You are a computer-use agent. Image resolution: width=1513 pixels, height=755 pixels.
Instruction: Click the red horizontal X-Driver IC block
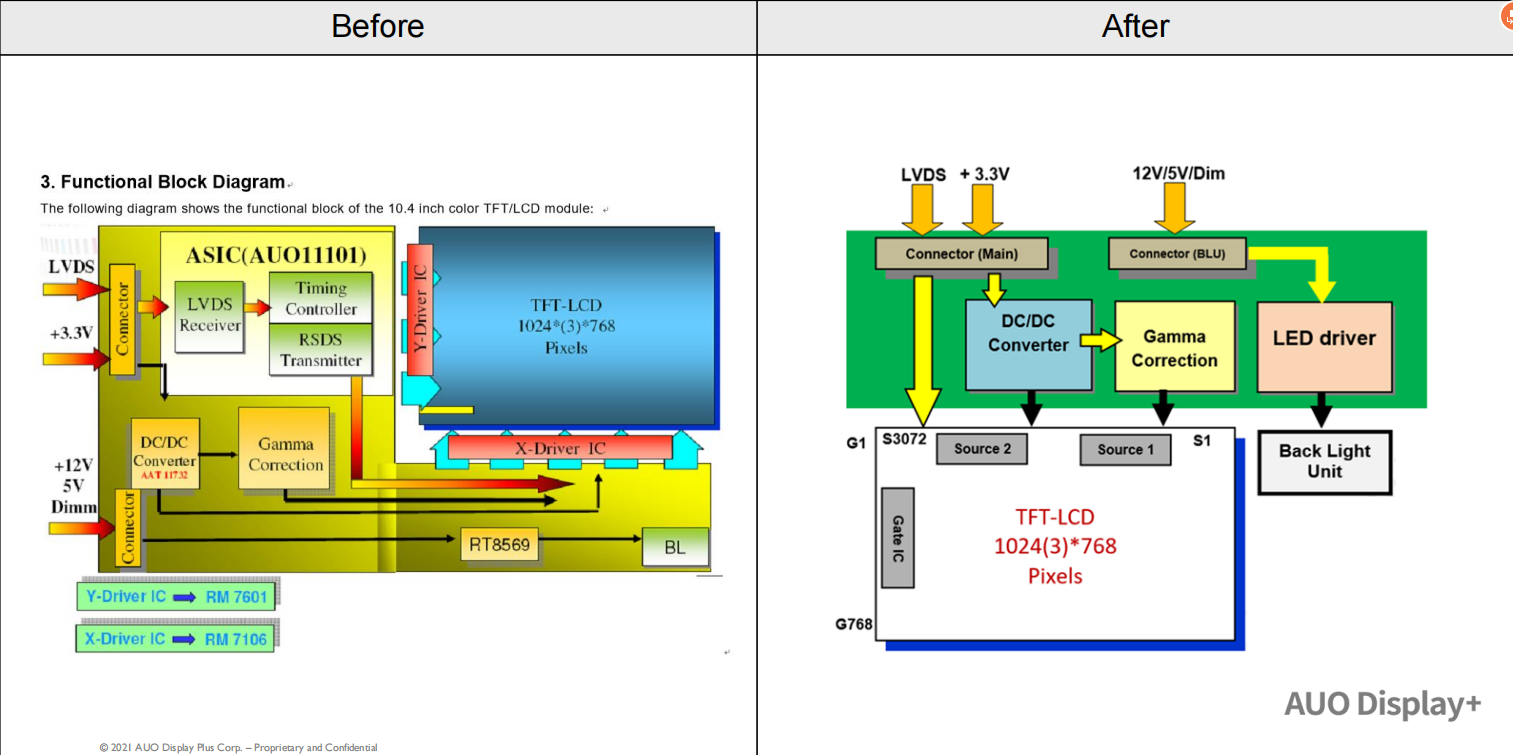coord(560,448)
